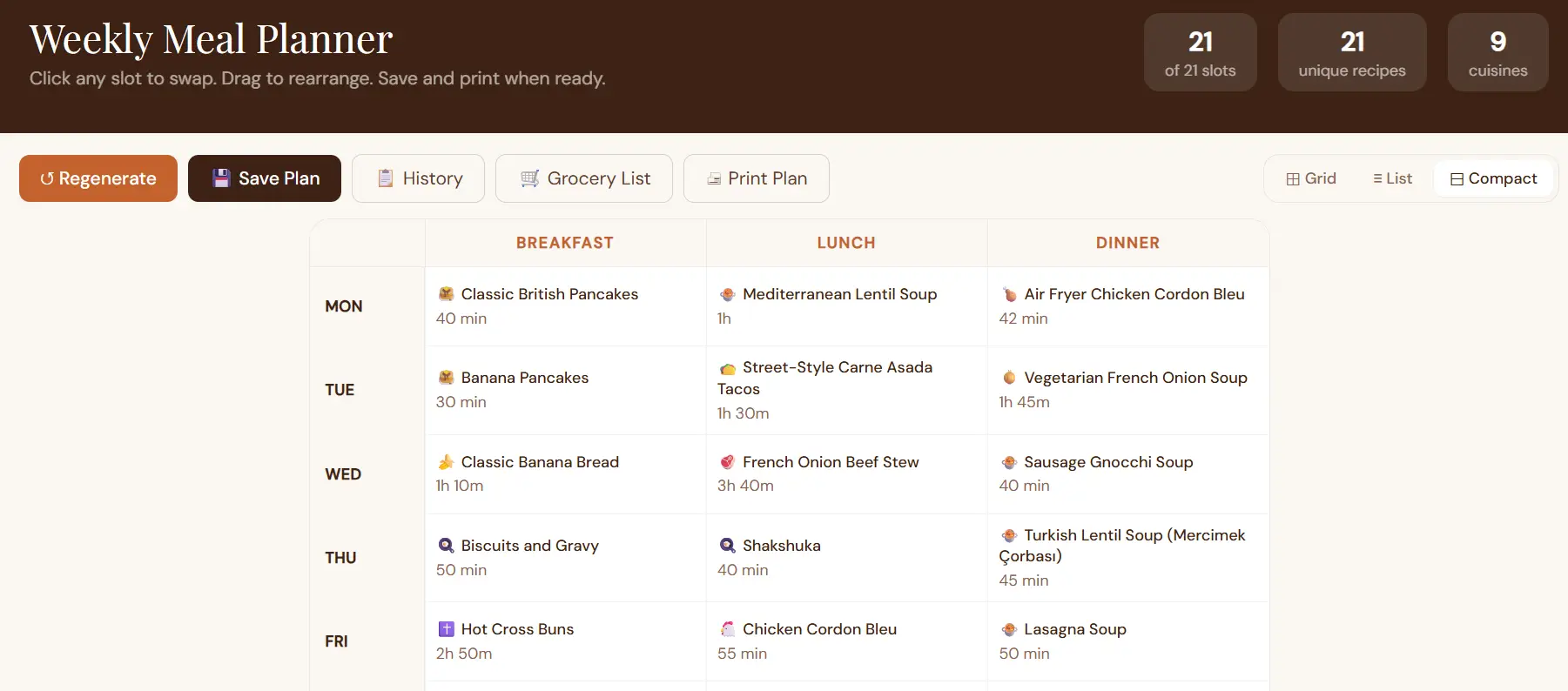Click the grid icon in view switcher

(x=1293, y=178)
